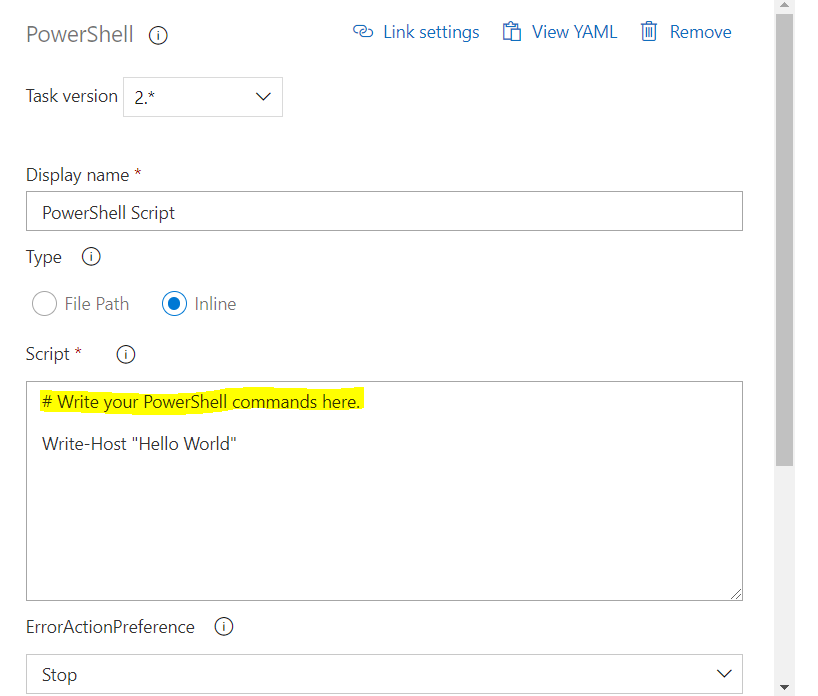Click the ErrorActionPreference label
The image size is (818, 696).
110,627
